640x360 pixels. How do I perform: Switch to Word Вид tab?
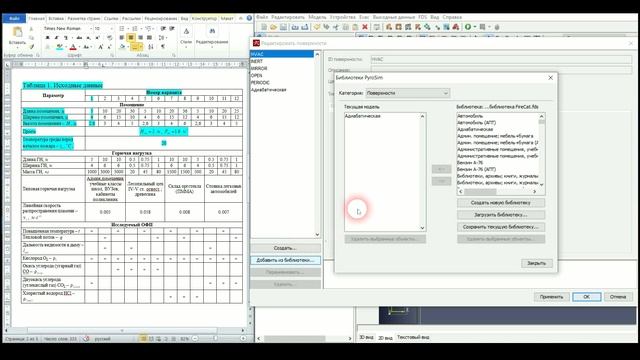(184, 18)
